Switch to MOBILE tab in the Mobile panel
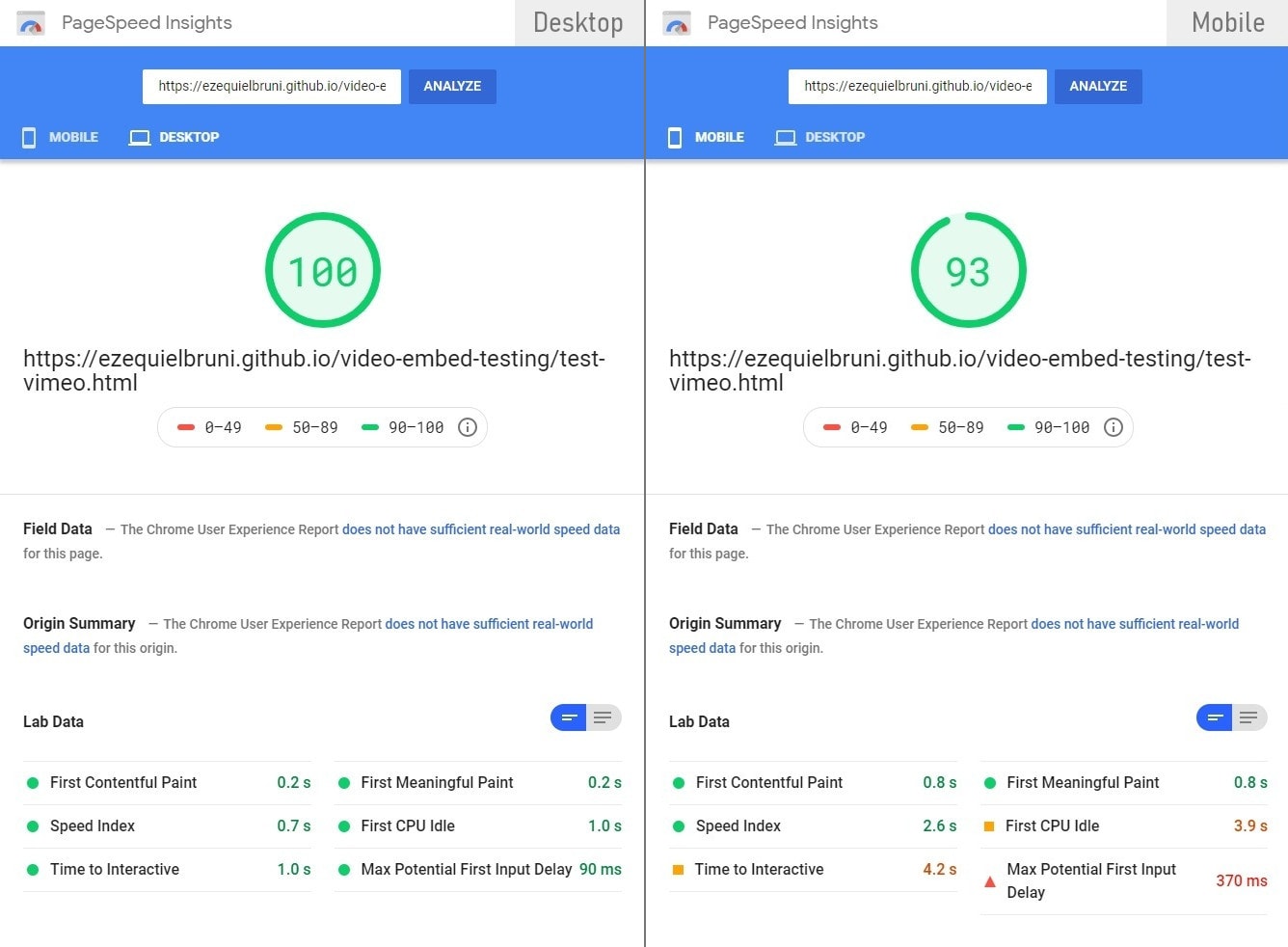1288x947 pixels. [x=708, y=137]
